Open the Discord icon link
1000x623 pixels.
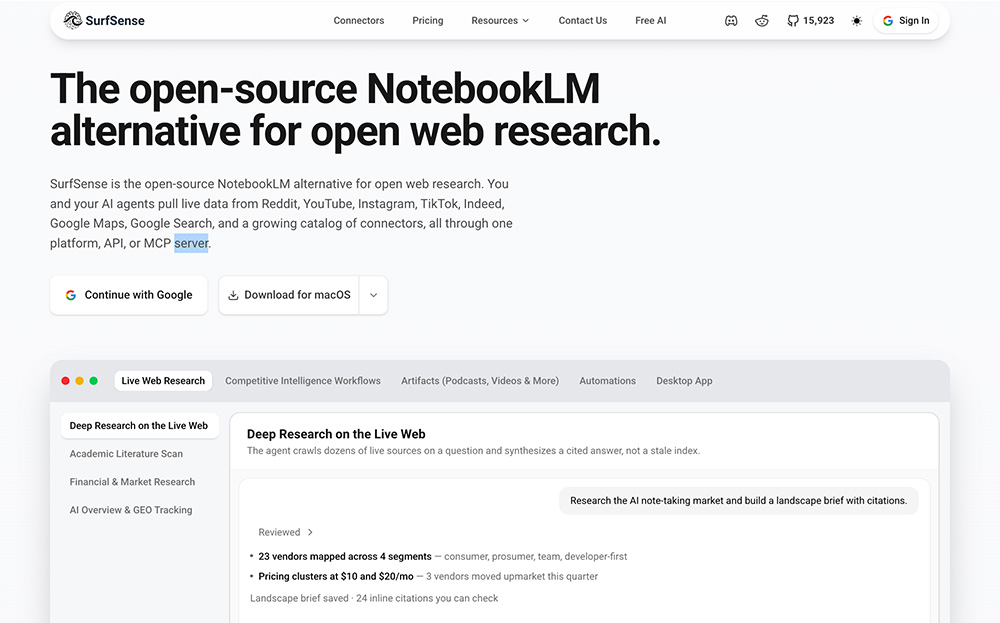coord(731,20)
